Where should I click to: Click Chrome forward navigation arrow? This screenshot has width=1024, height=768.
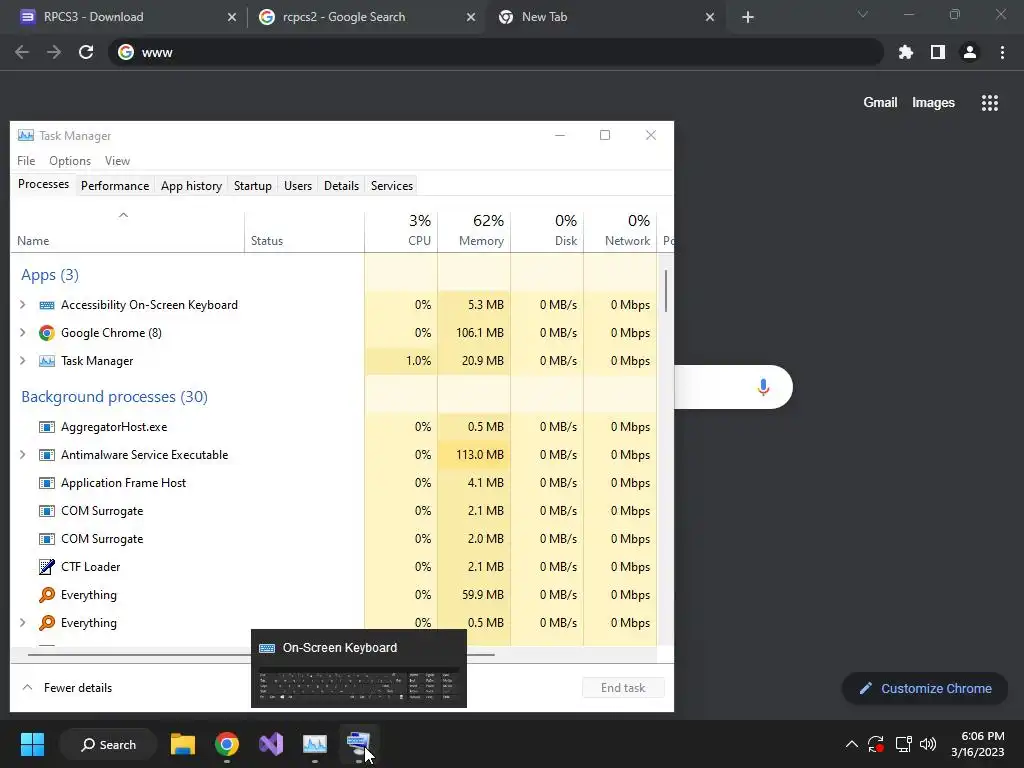tap(54, 52)
